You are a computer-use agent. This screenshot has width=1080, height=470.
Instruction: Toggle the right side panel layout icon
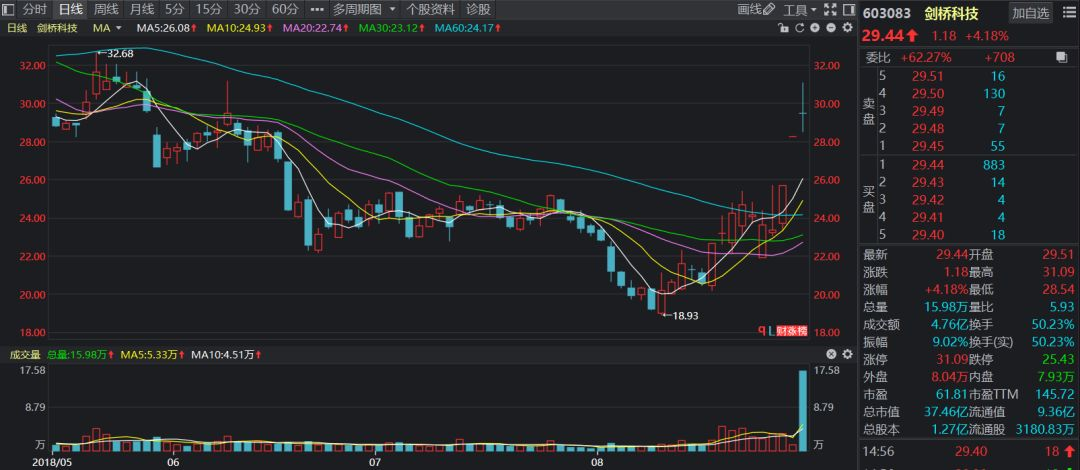point(847,10)
